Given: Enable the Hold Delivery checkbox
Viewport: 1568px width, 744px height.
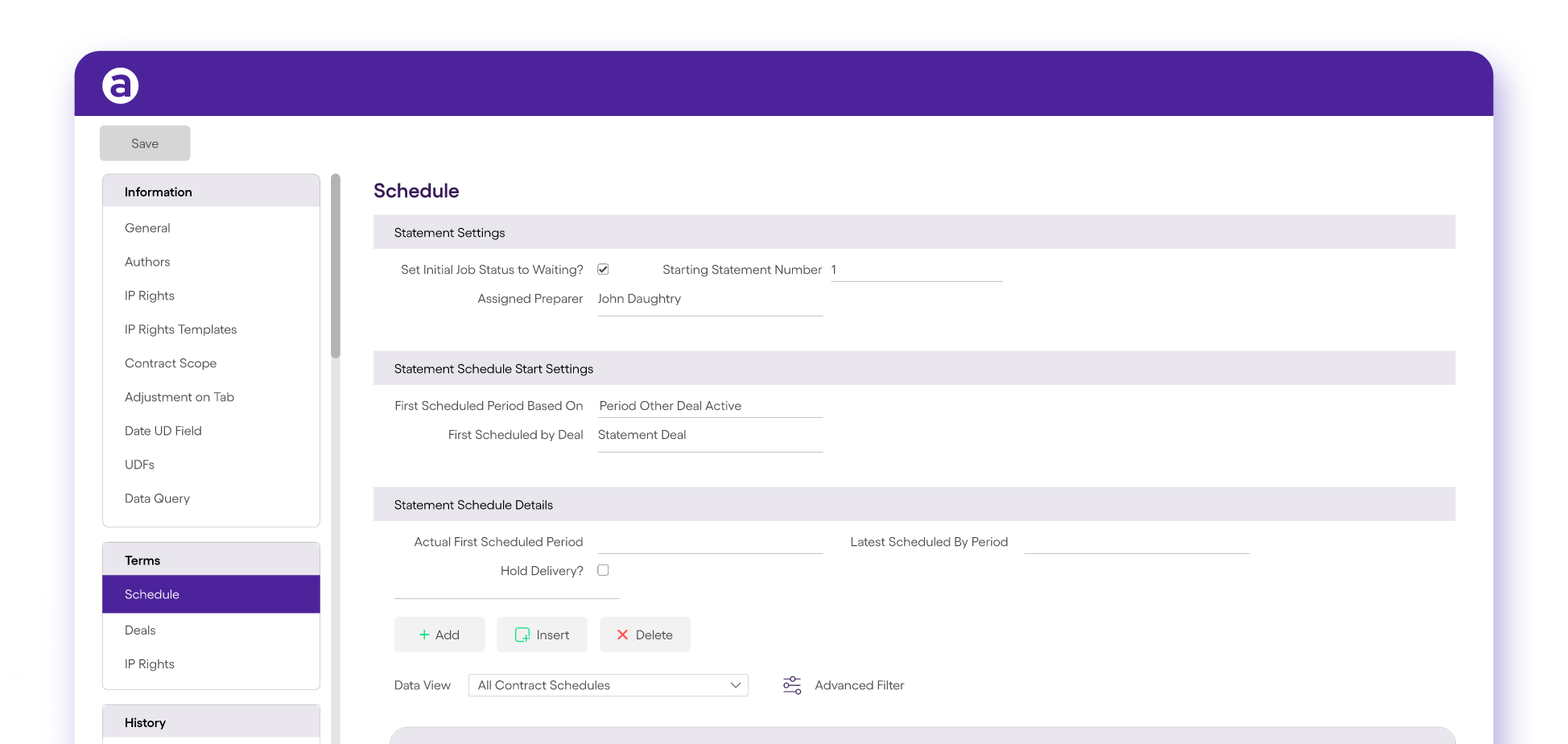Looking at the screenshot, I should tap(603, 570).
